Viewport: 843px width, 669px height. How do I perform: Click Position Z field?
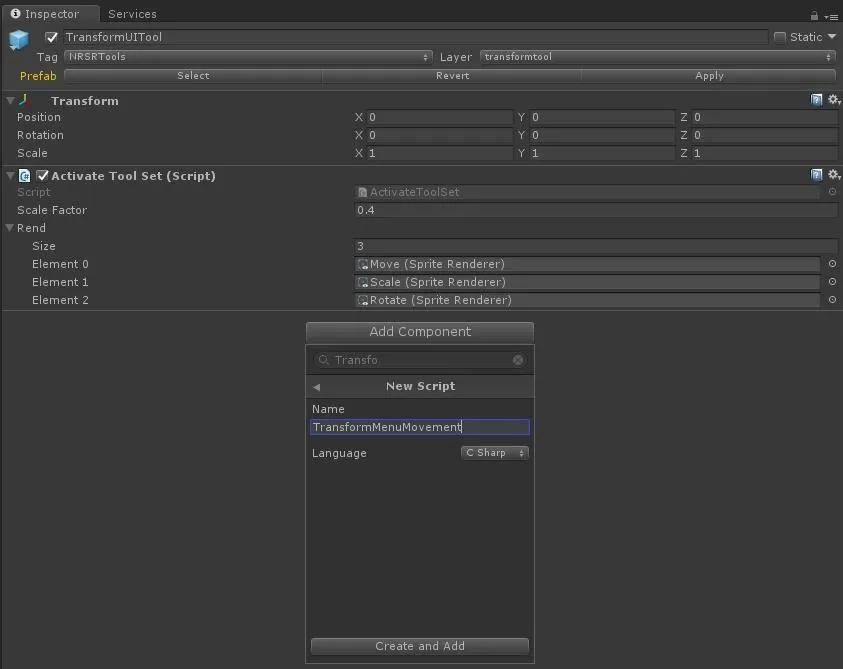coord(764,117)
